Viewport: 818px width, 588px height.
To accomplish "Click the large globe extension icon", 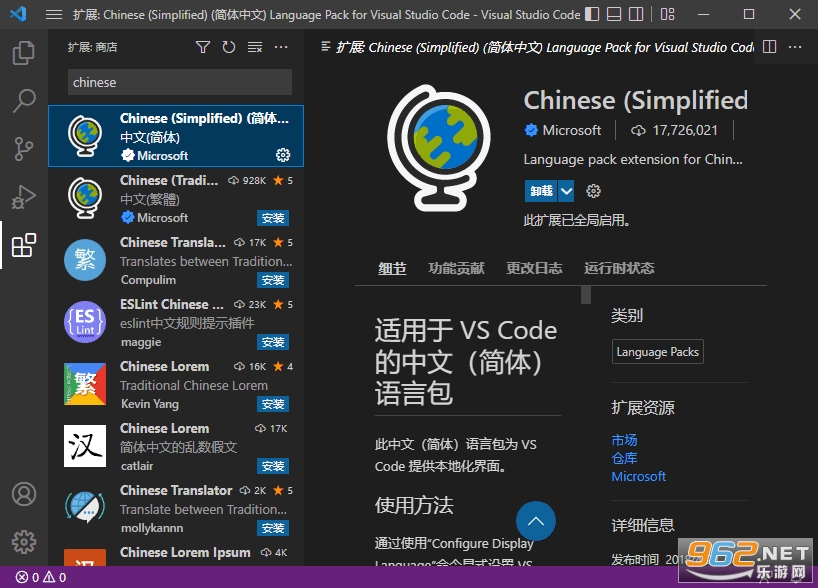I will (x=439, y=148).
